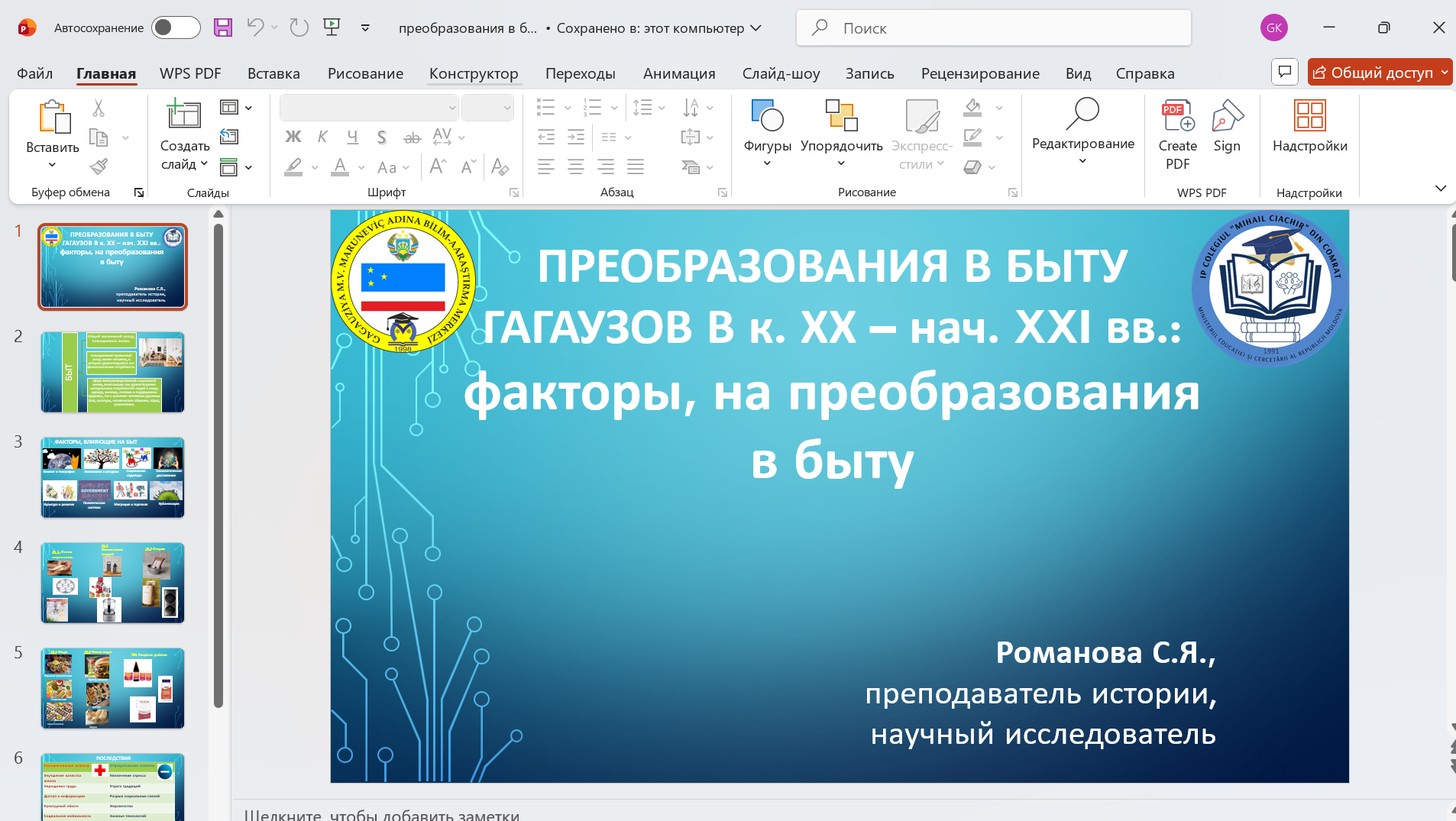Click the Общий доступ share button
1456x821 pixels.
click(1373, 73)
